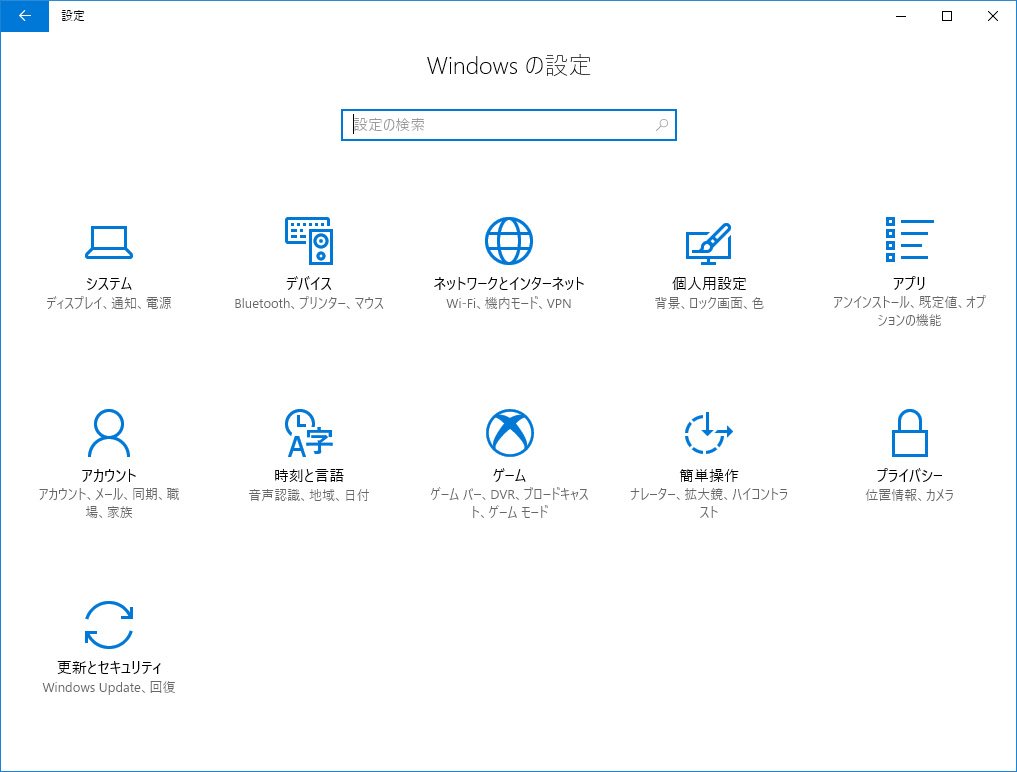1017x772 pixels.
Task: Go back with the arrow button
Action: [x=25, y=16]
